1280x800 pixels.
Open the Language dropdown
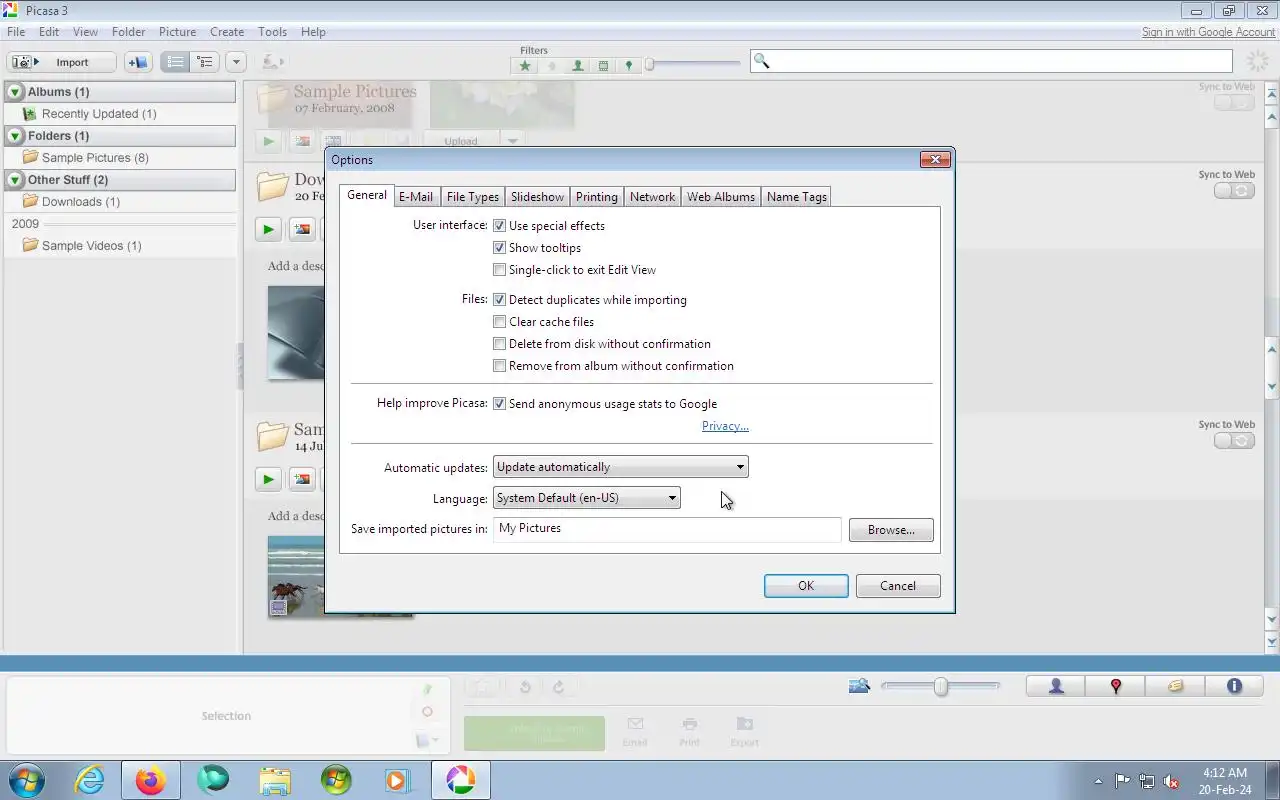tap(586, 498)
